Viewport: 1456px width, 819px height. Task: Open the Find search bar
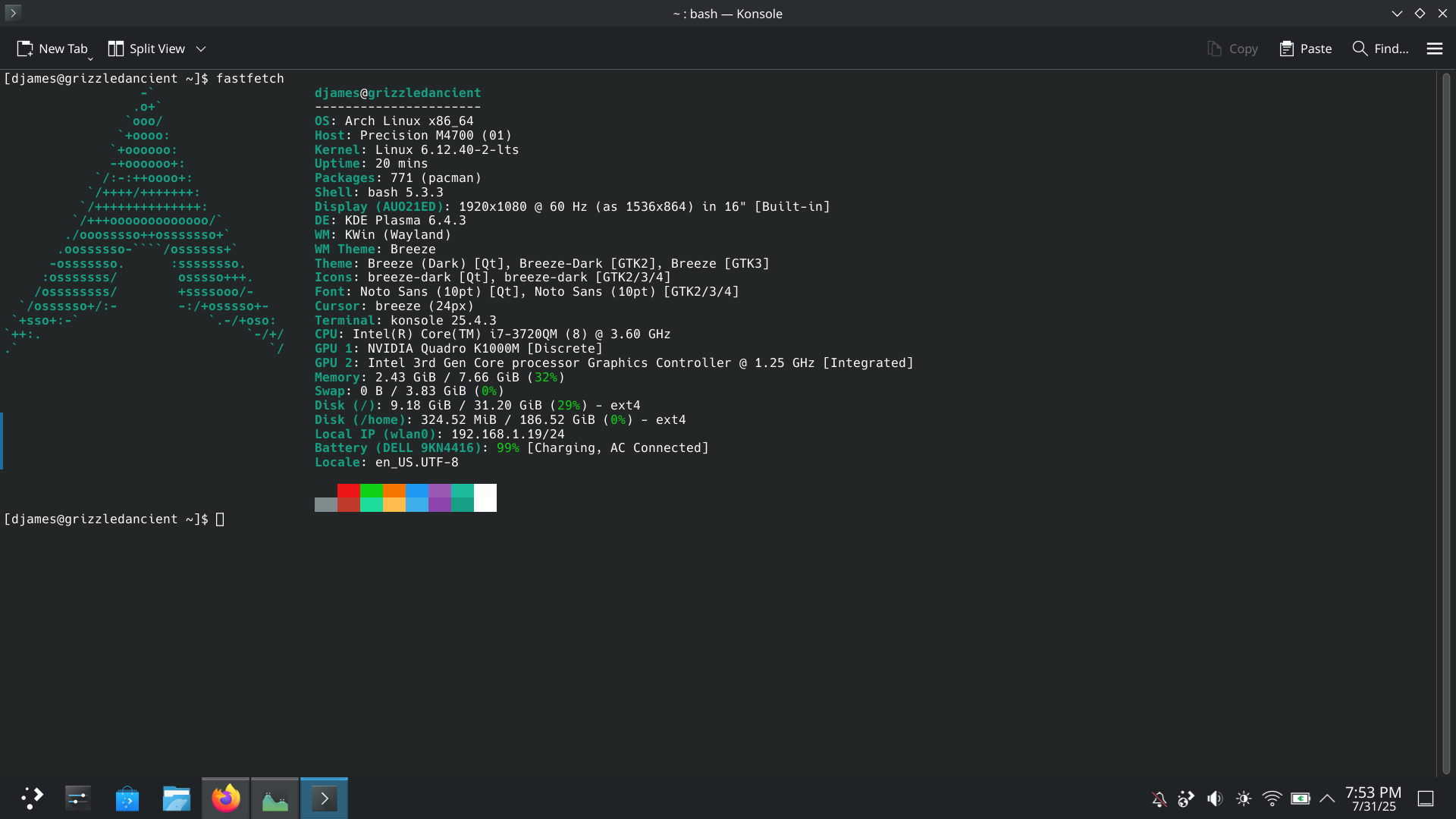pyautogui.click(x=1380, y=49)
